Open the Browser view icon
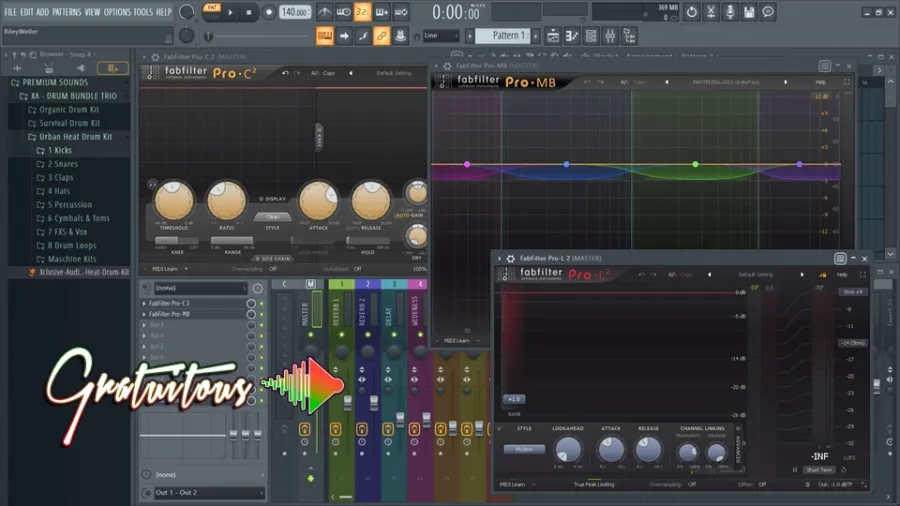 629,36
